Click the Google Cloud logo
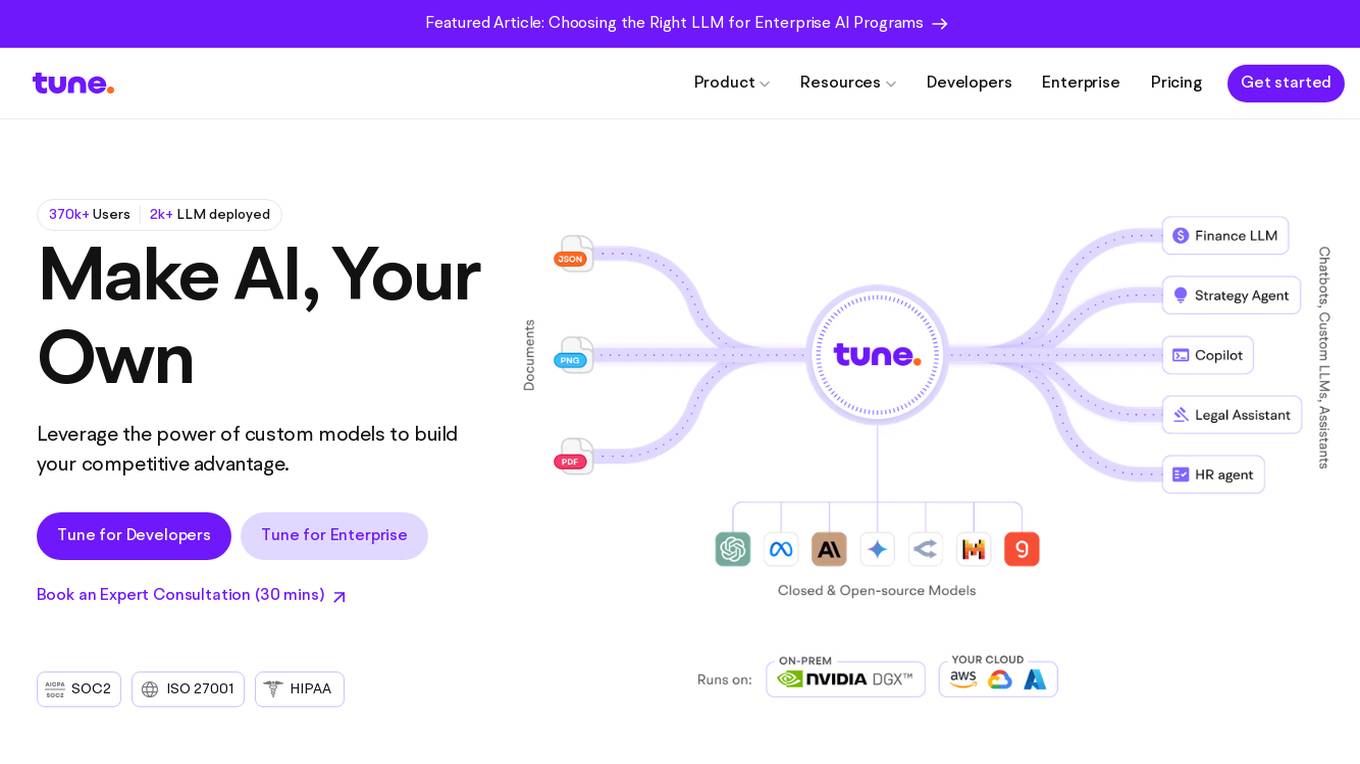This screenshot has width=1360, height=764. coord(1000,680)
